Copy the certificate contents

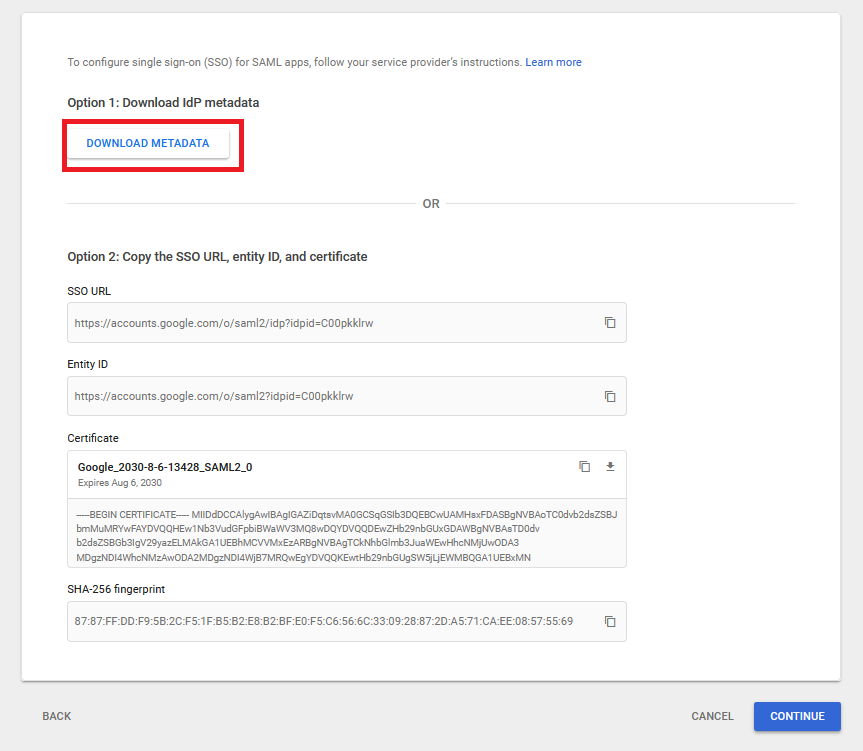pos(585,467)
